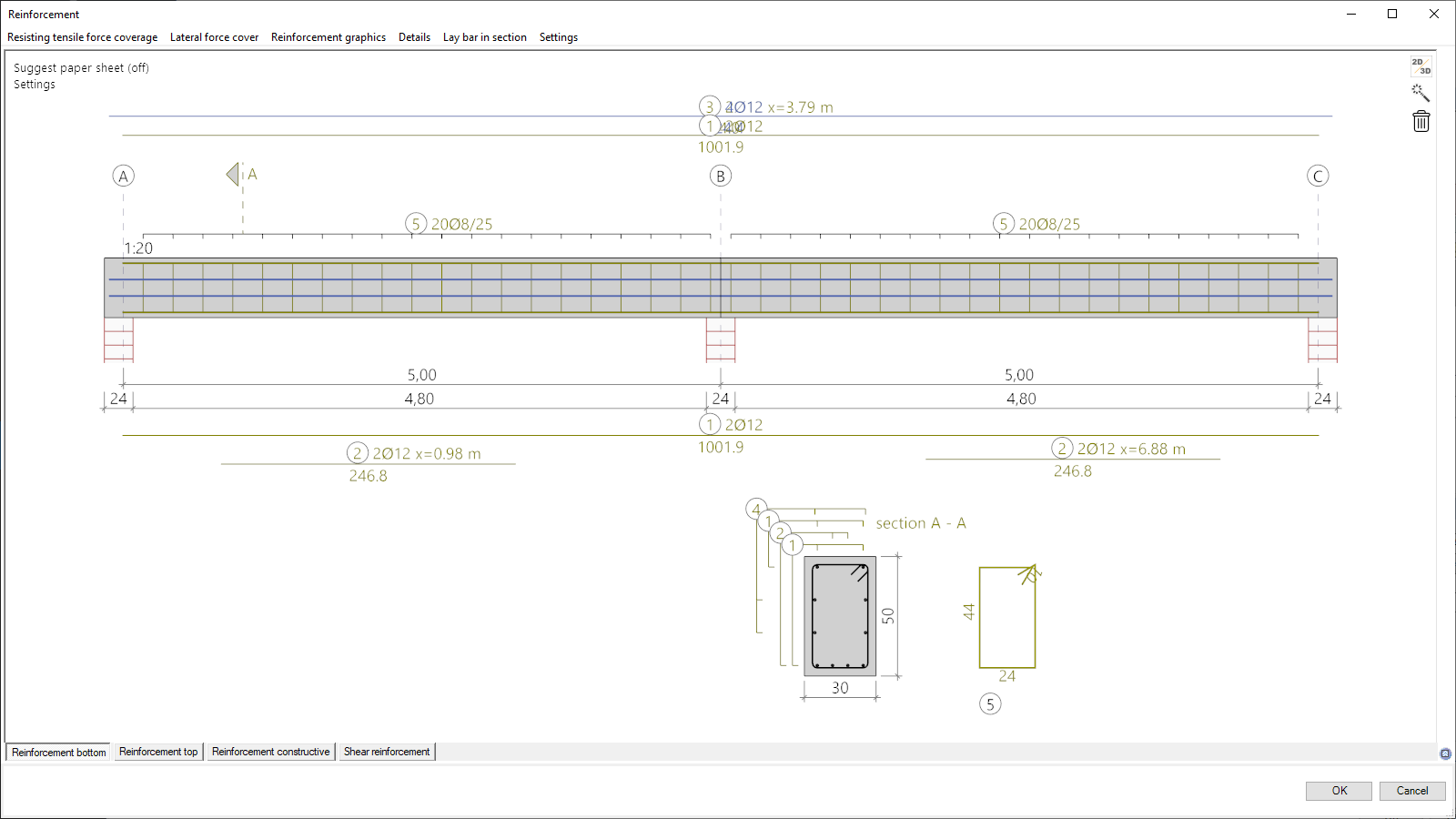Switch to Reinforcement bottom tab
The width and height of the screenshot is (1456, 819).
point(59,753)
